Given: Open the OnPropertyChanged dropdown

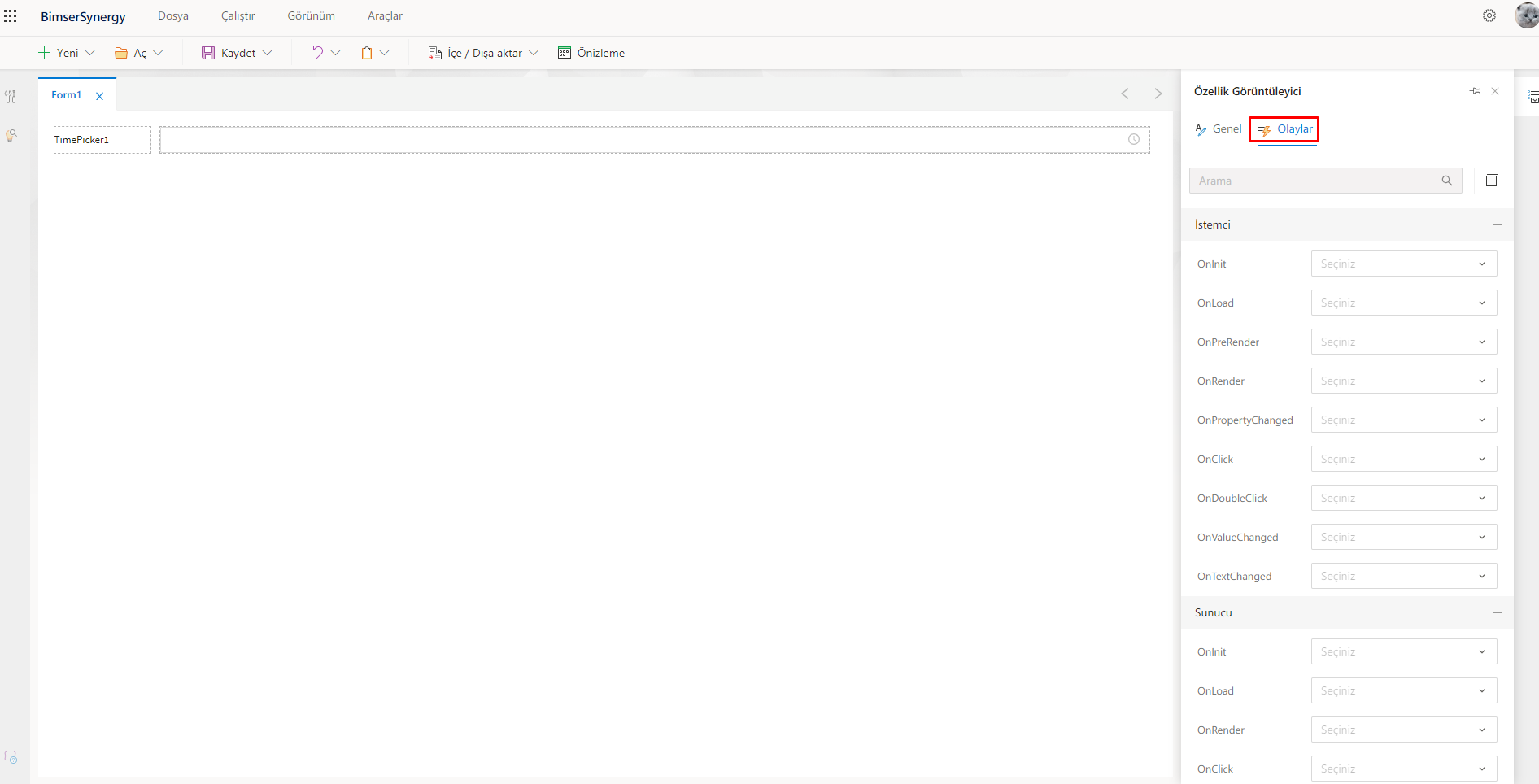Looking at the screenshot, I should (x=1404, y=420).
